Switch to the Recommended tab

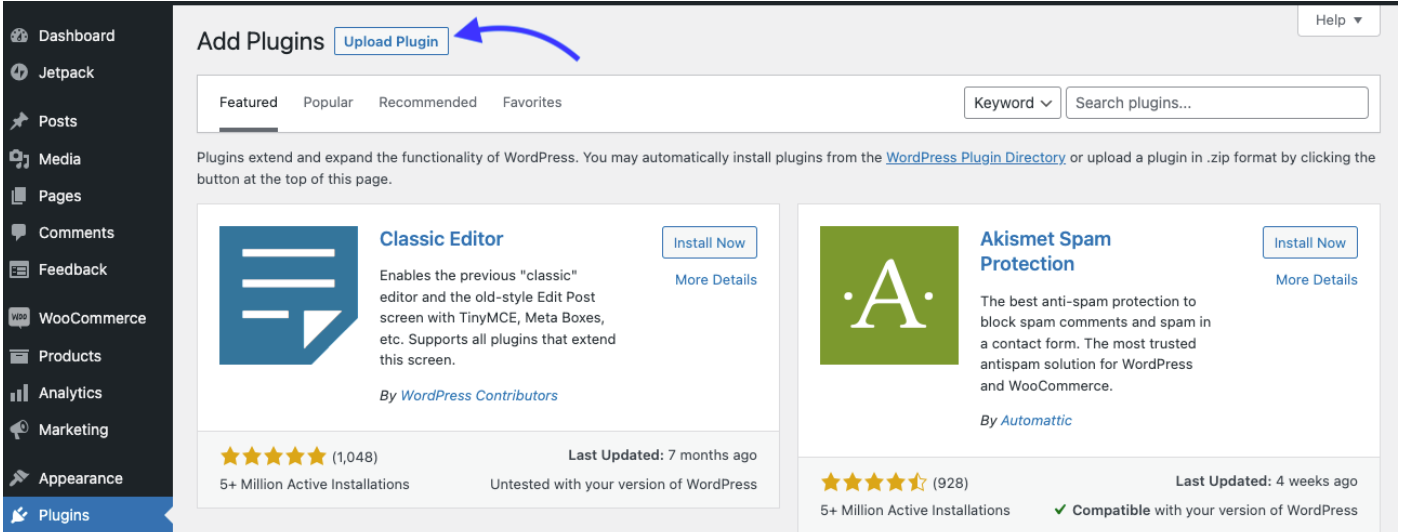(428, 102)
